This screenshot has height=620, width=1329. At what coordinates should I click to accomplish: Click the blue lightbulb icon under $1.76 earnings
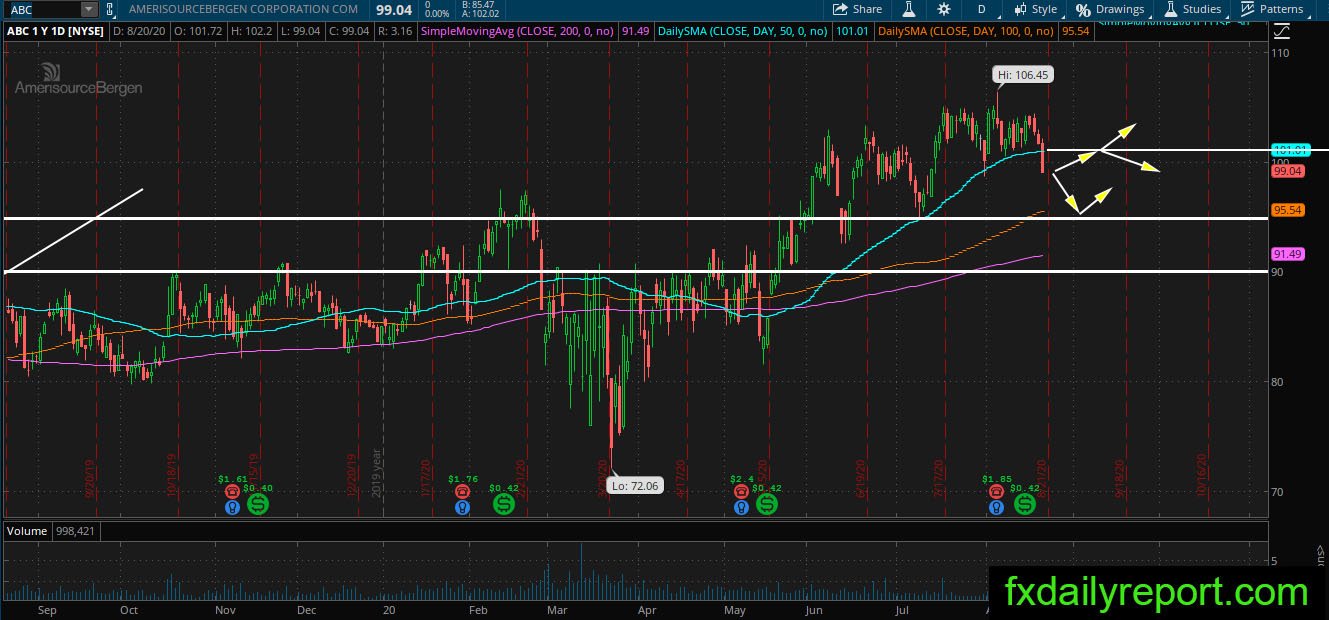click(x=462, y=507)
